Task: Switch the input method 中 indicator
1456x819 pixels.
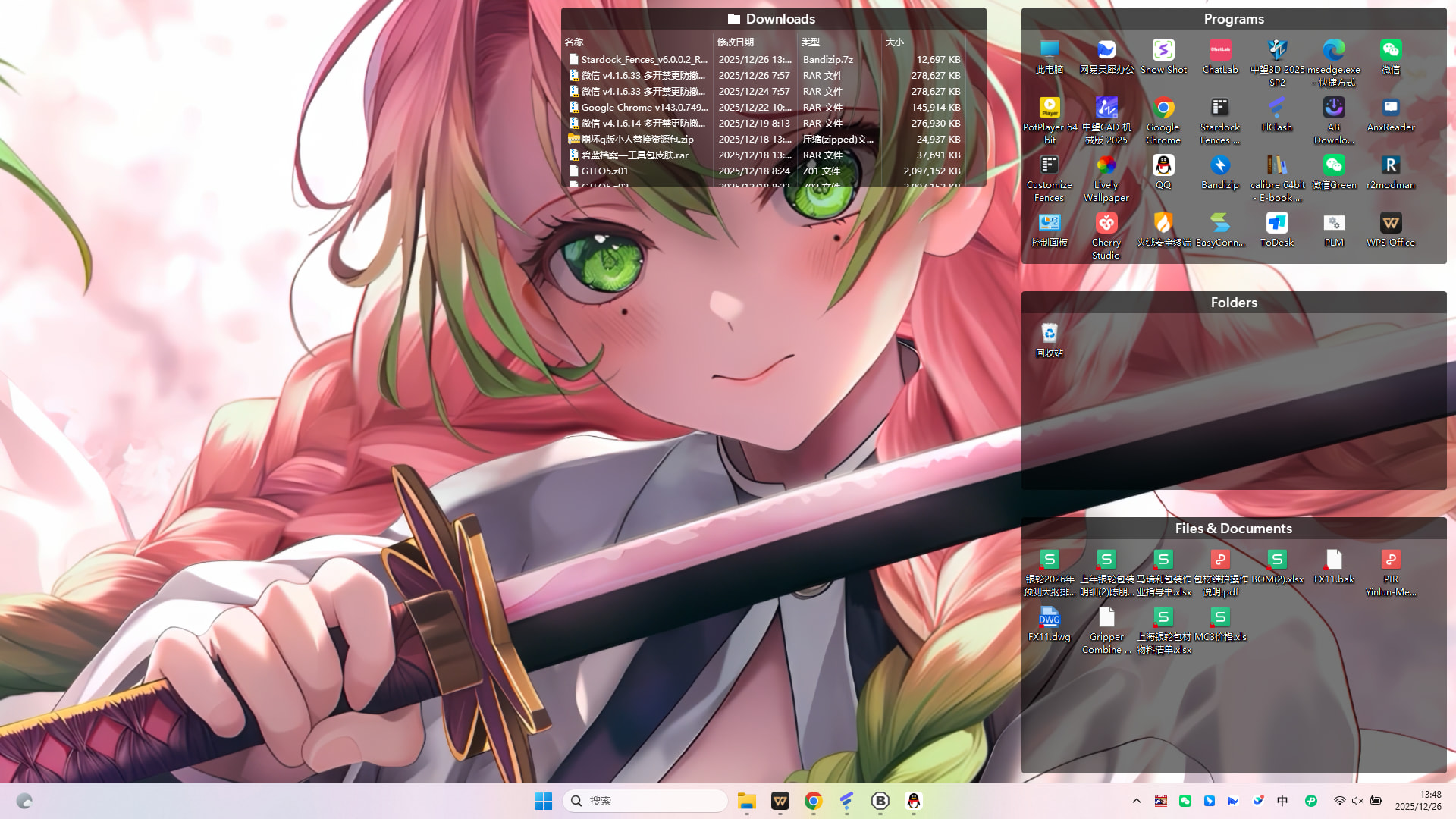Action: pyautogui.click(x=1282, y=801)
